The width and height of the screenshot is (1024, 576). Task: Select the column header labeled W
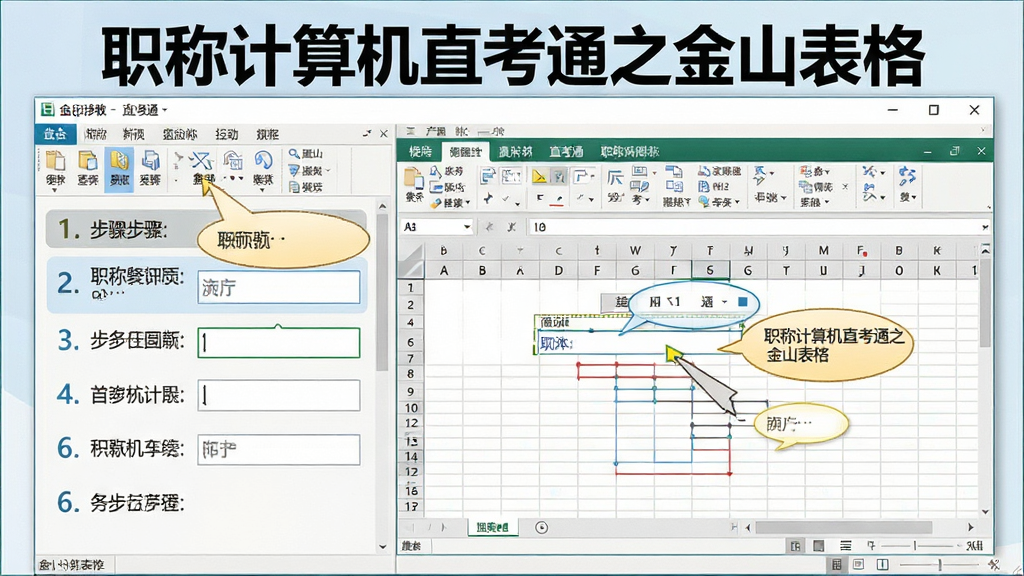635,251
